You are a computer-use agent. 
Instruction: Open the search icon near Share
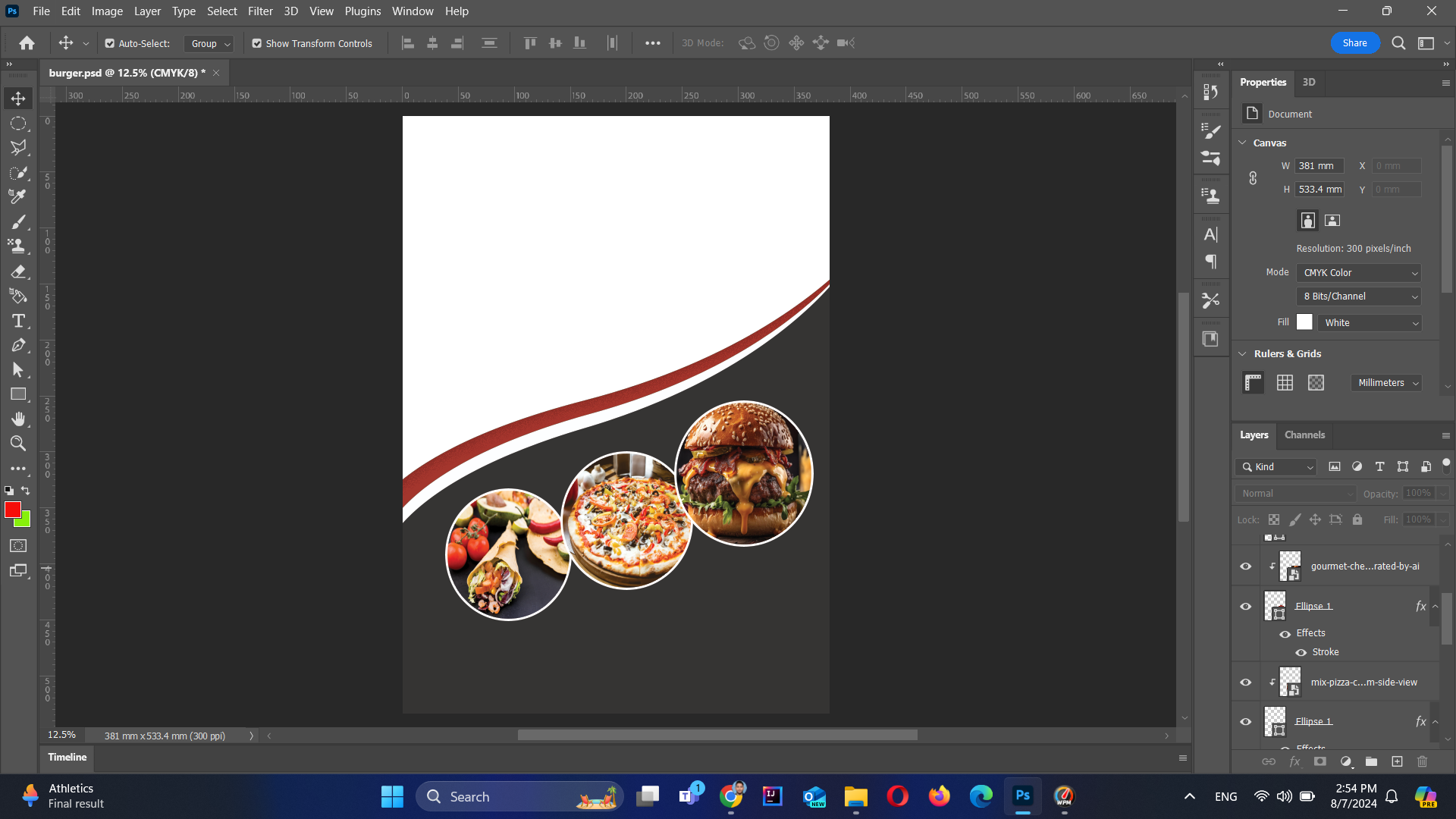tap(1398, 43)
